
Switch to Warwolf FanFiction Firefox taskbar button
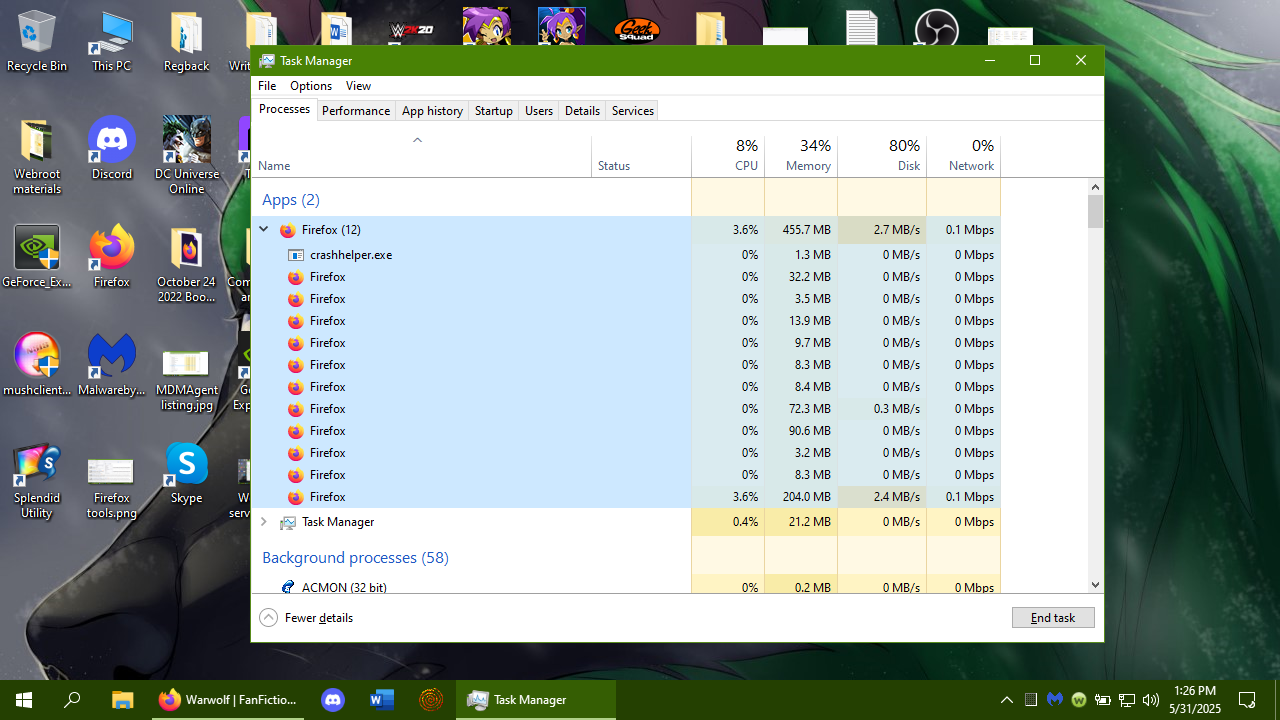click(x=229, y=700)
